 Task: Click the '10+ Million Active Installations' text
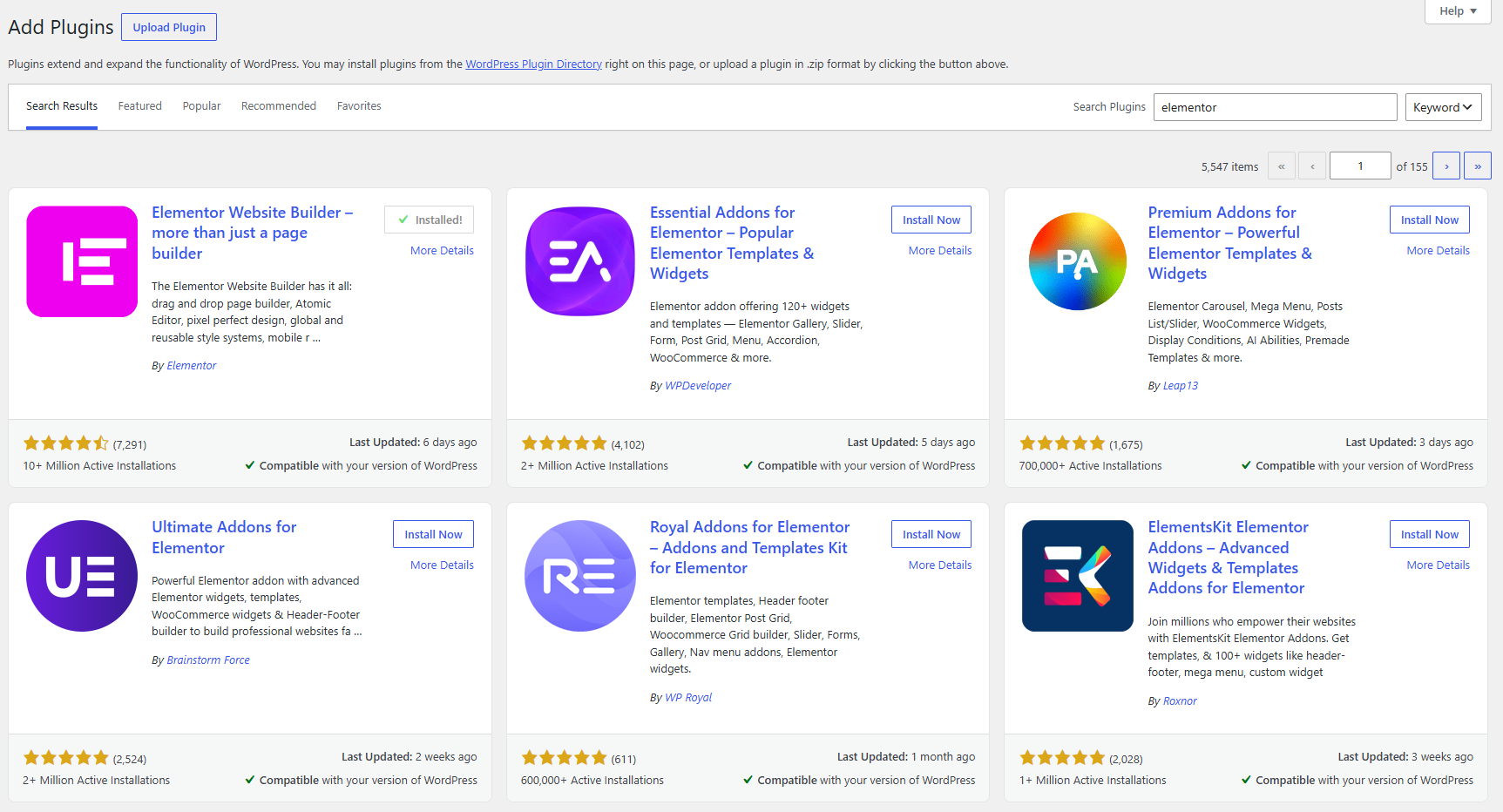coord(99,466)
